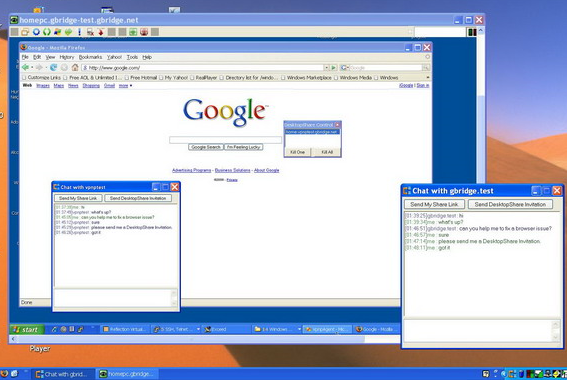Expand the '5 SSH, Telnet' taskbar group
The width and height of the screenshot is (567, 380).
[198, 329]
